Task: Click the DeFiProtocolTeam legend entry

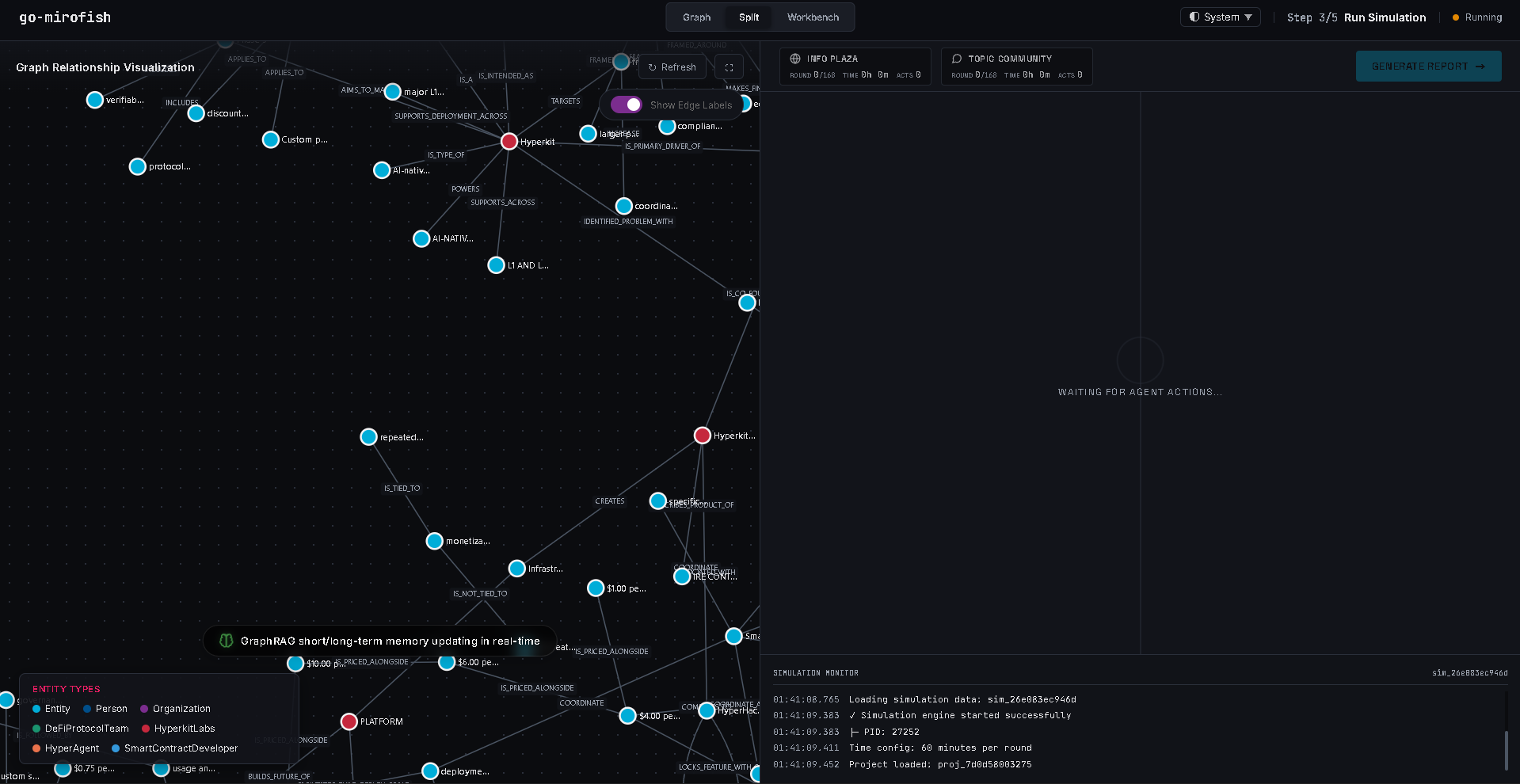Action: [x=81, y=729]
